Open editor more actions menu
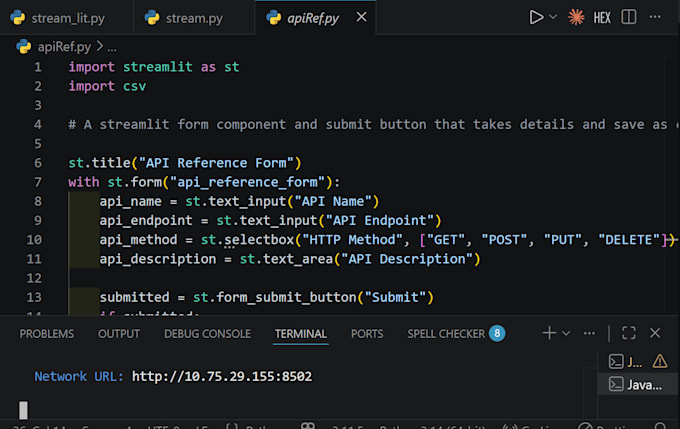The width and height of the screenshot is (680, 429). 655,17
